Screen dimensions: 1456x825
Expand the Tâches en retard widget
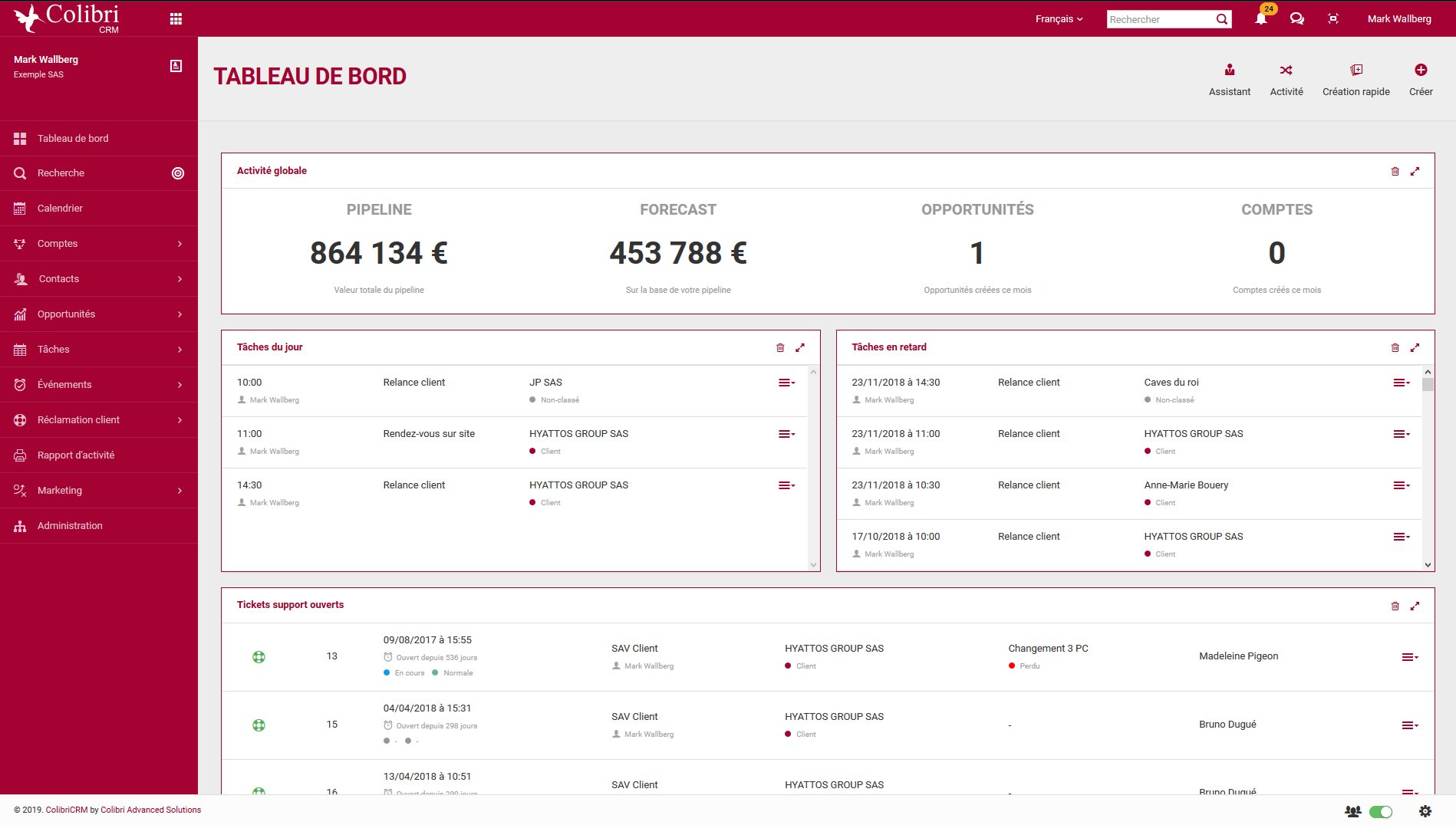[1415, 347]
